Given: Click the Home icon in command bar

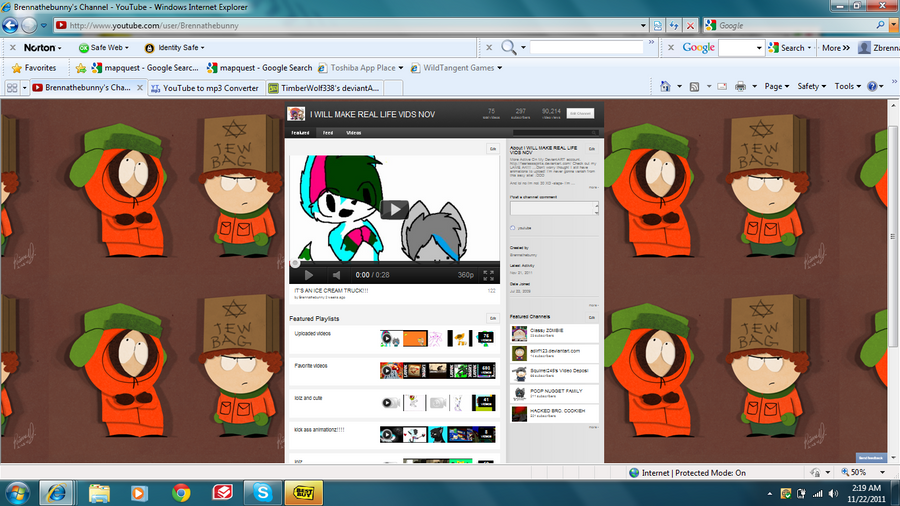Looking at the screenshot, I should 665,86.
